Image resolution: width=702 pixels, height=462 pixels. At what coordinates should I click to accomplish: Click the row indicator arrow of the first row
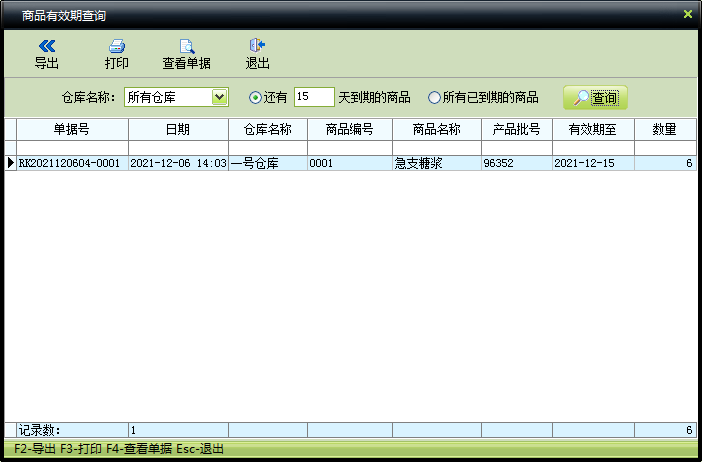(11, 163)
